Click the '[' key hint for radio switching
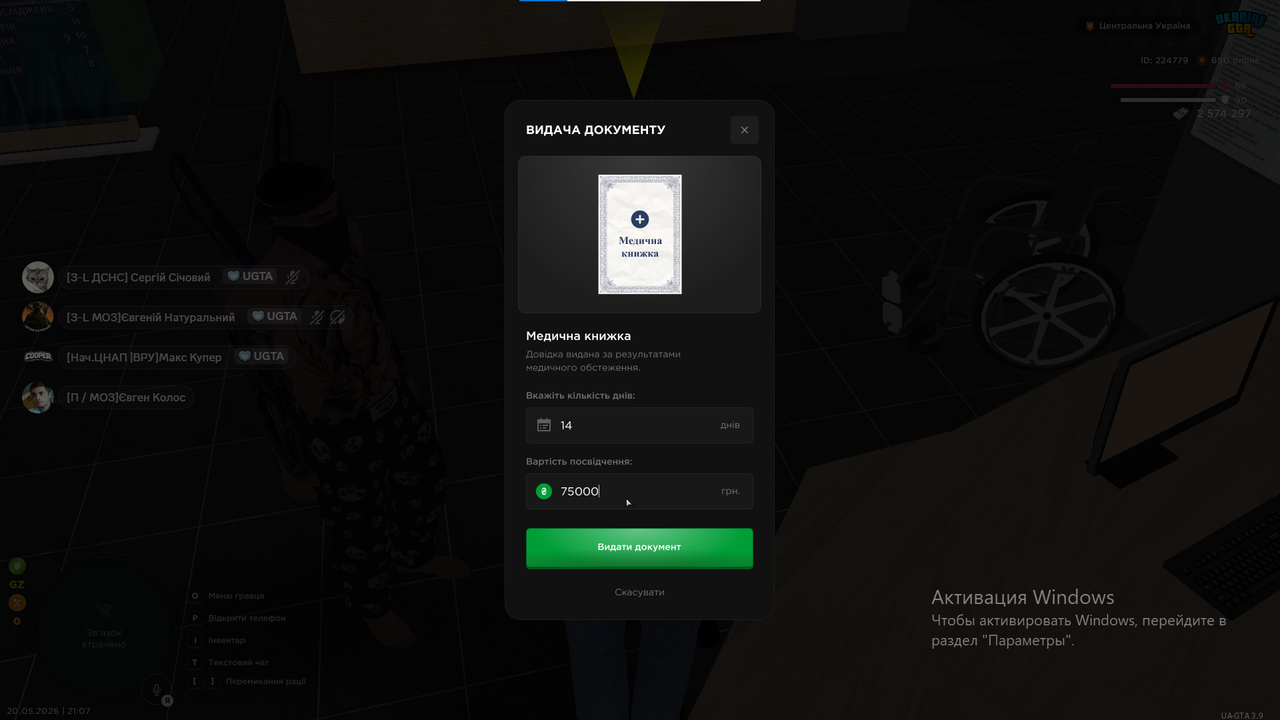 [x=195, y=681]
